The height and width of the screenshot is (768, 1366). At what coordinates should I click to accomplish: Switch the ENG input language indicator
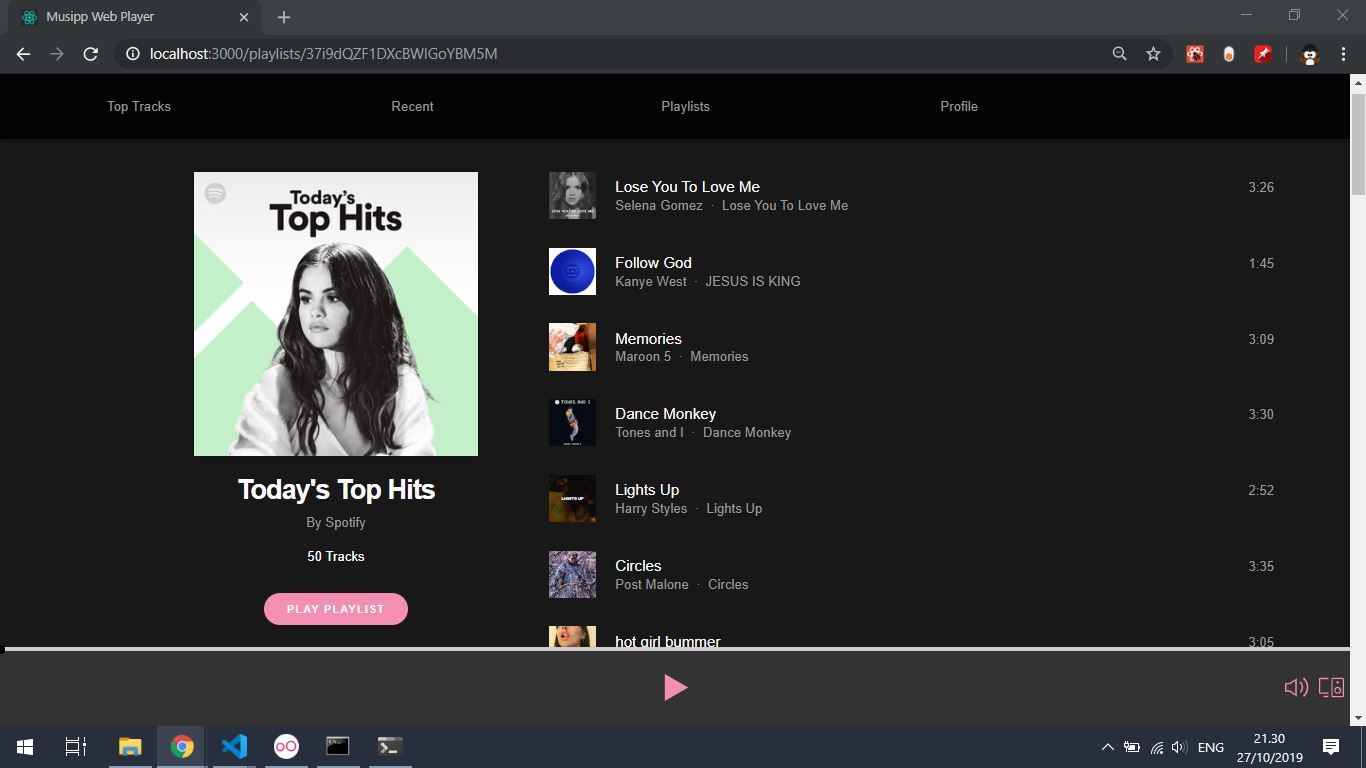1211,747
